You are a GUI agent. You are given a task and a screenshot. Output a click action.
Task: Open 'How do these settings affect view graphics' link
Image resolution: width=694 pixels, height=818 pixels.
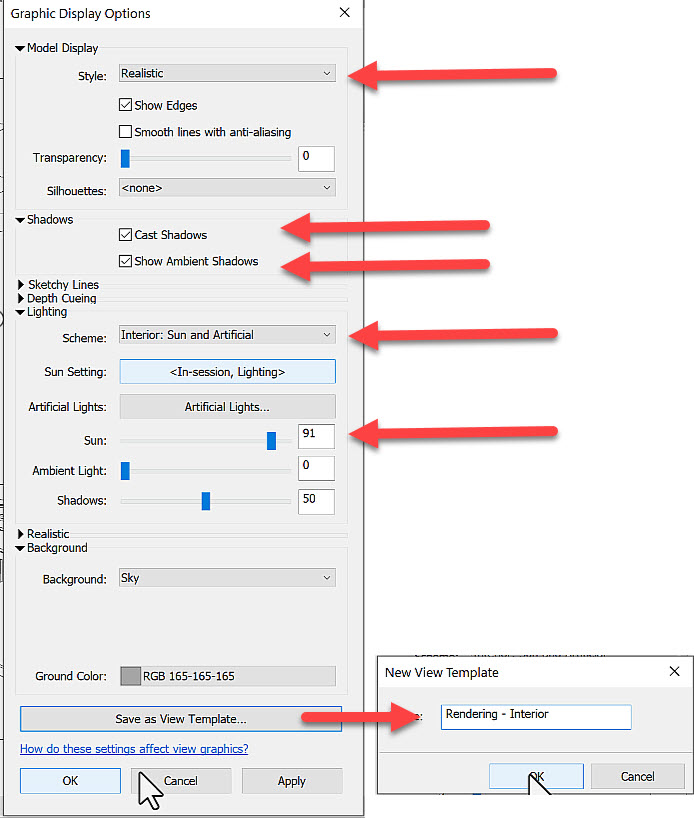(134, 749)
